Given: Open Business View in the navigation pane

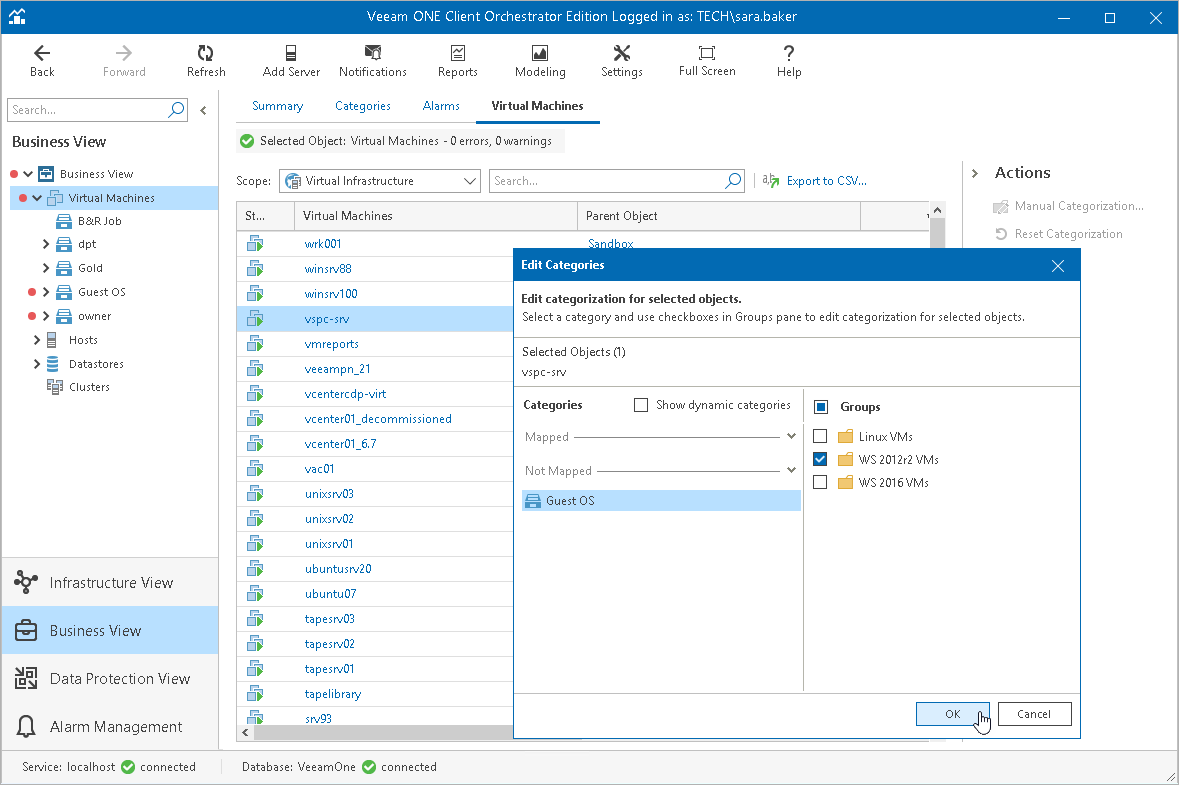Looking at the screenshot, I should (110, 630).
